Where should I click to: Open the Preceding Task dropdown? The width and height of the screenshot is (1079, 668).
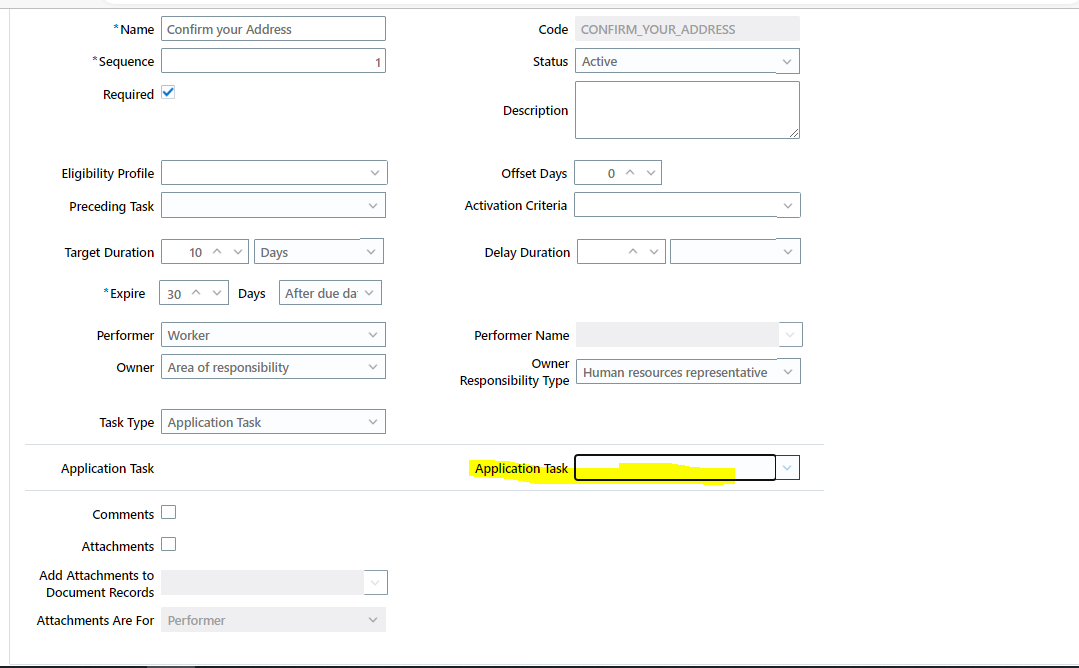273,205
